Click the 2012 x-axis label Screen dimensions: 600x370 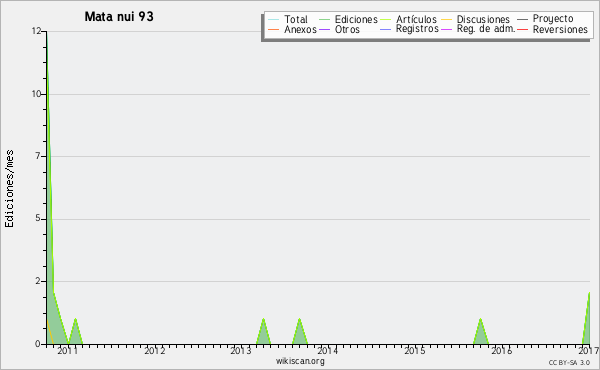(154, 351)
